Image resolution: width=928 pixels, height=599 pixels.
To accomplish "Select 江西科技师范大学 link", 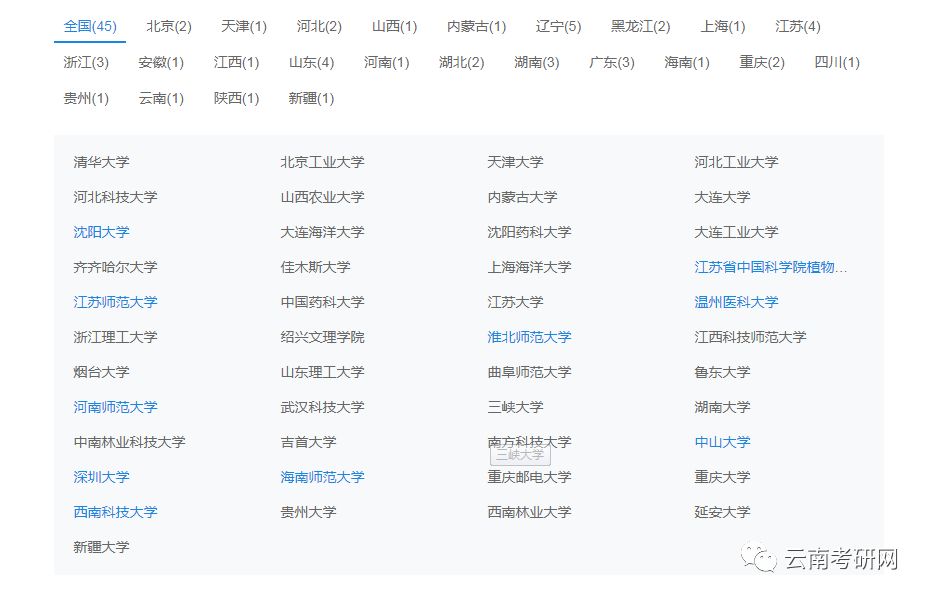I will pyautogui.click(x=750, y=337).
